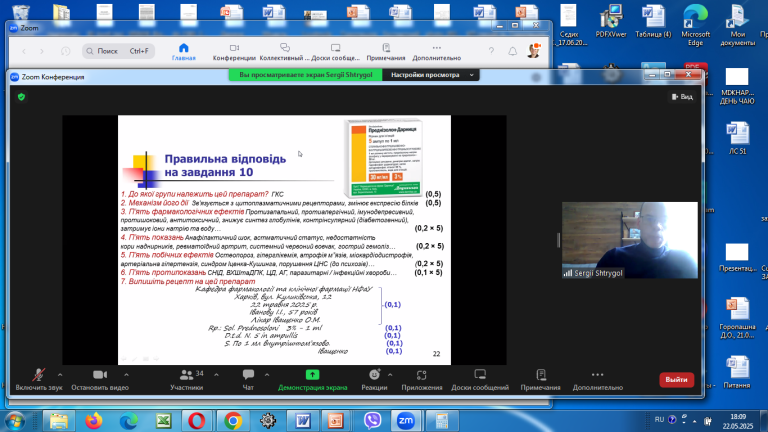The image size is (768, 432).
Task: Open clock showing 18:09
Action: point(739,421)
